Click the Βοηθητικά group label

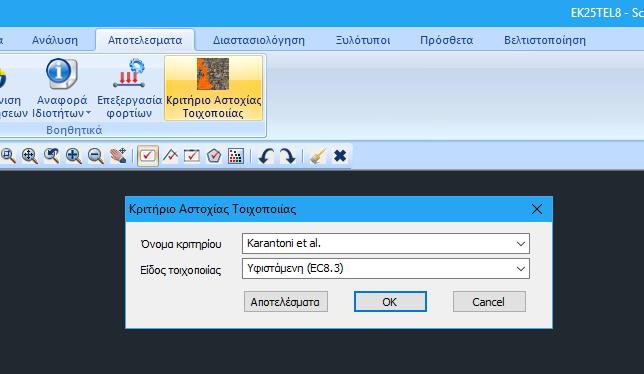[74, 130]
